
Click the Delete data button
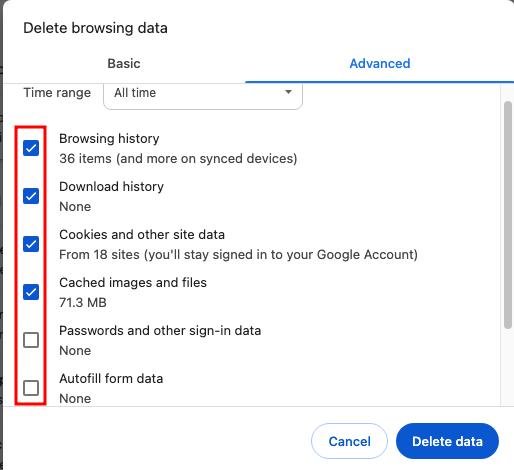pyautogui.click(x=447, y=441)
